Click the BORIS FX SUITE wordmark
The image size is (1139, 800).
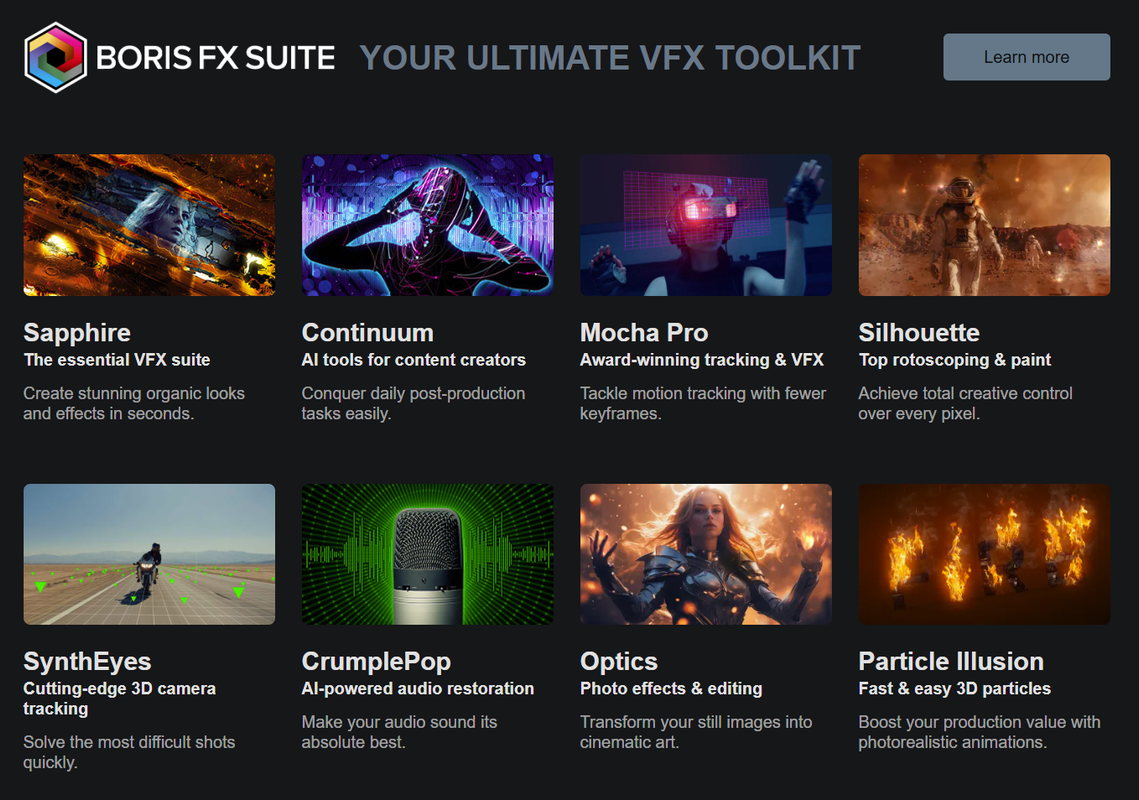215,58
